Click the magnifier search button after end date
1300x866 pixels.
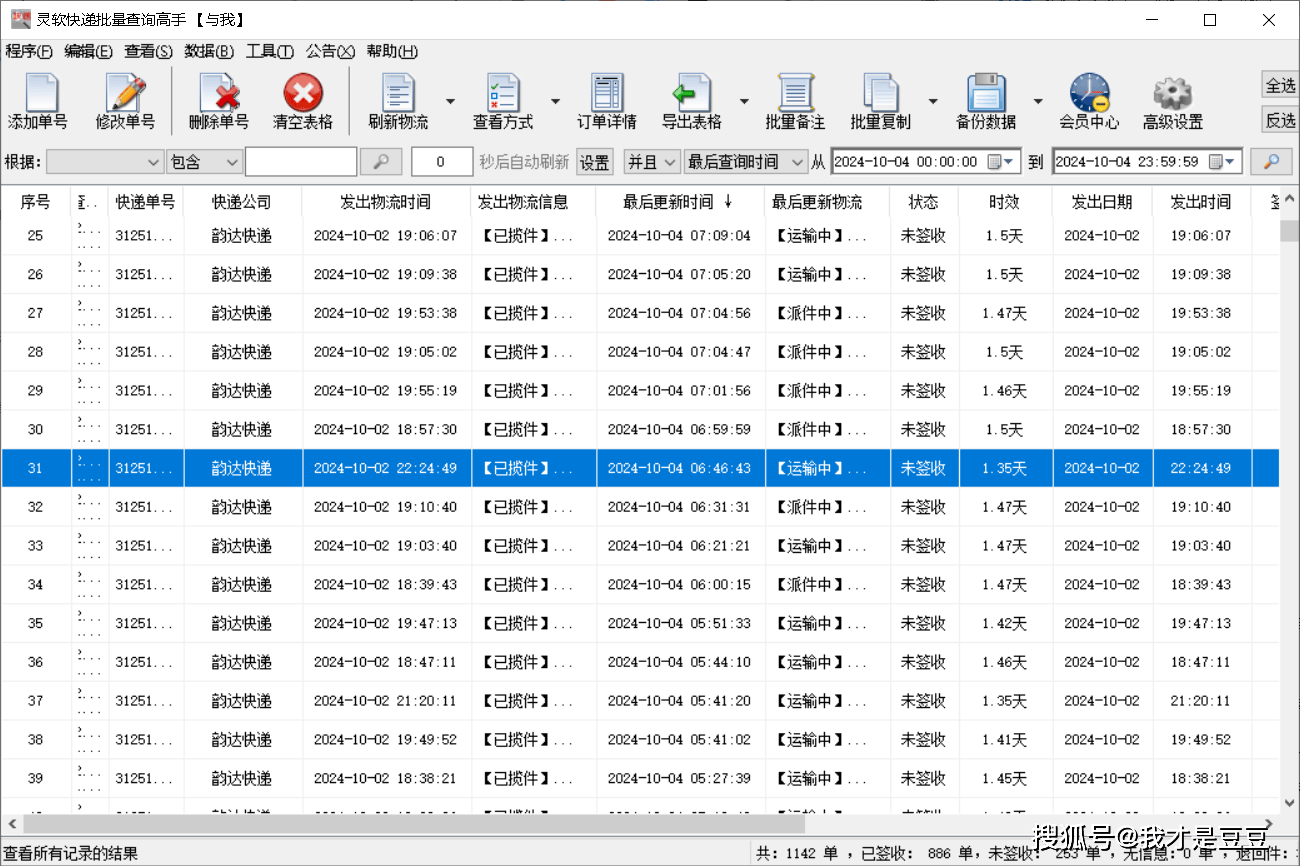coord(1271,161)
